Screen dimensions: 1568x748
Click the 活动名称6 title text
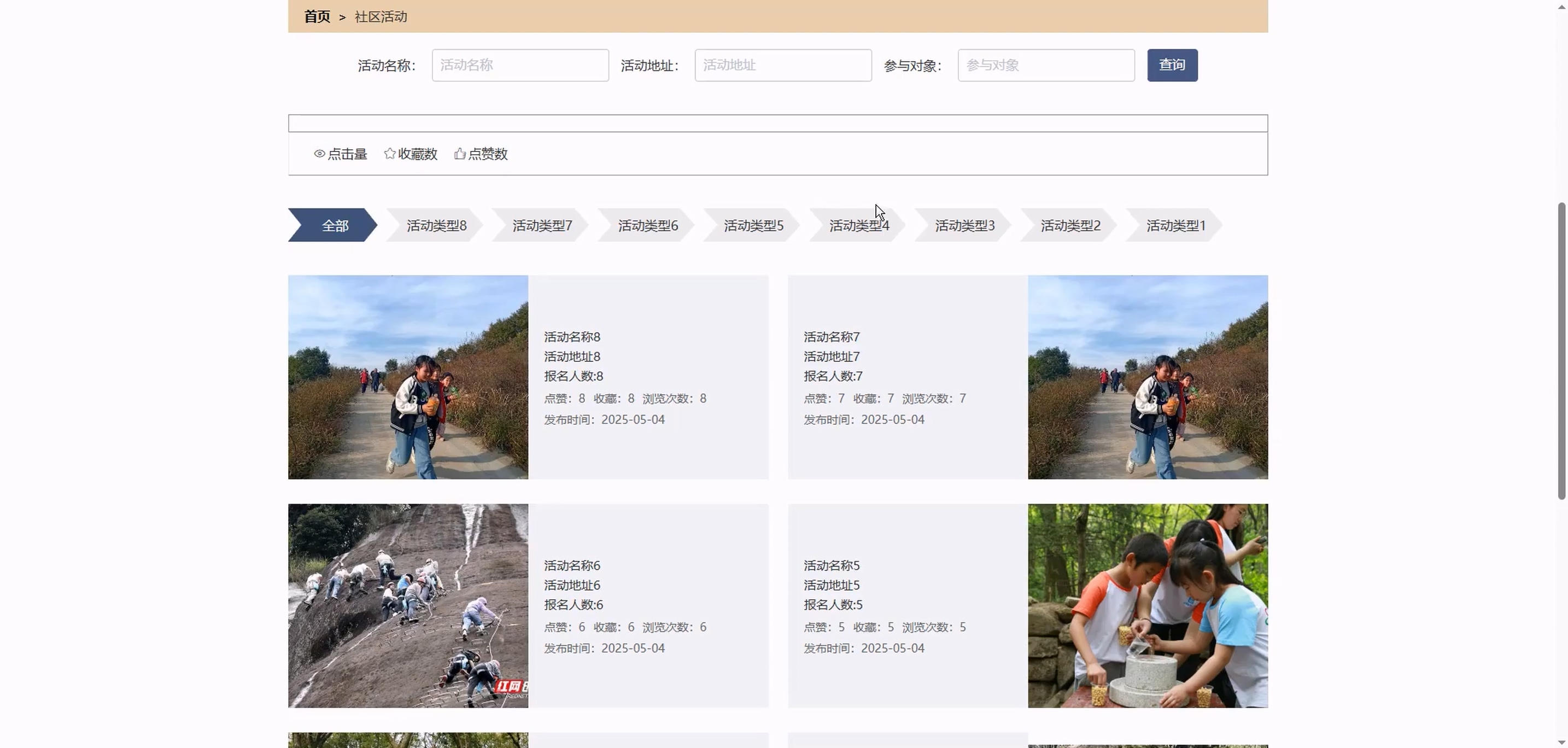click(571, 565)
